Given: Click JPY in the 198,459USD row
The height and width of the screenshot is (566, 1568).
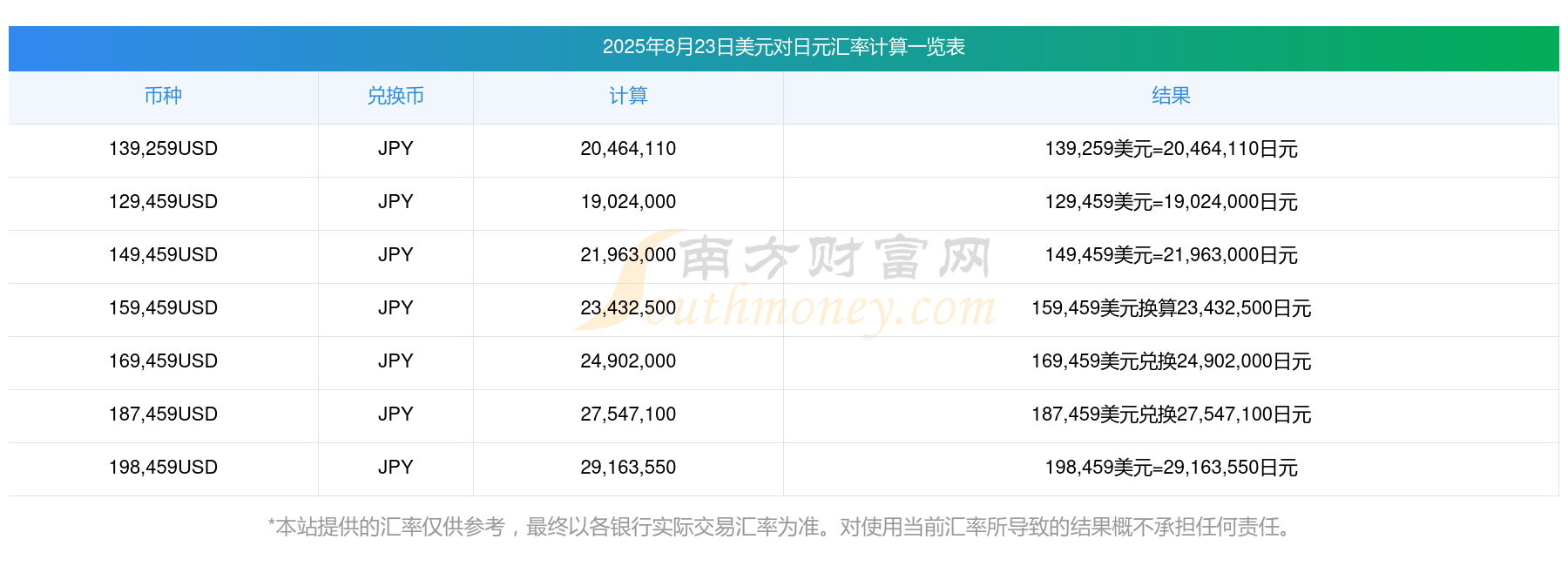Looking at the screenshot, I should pos(395,468).
